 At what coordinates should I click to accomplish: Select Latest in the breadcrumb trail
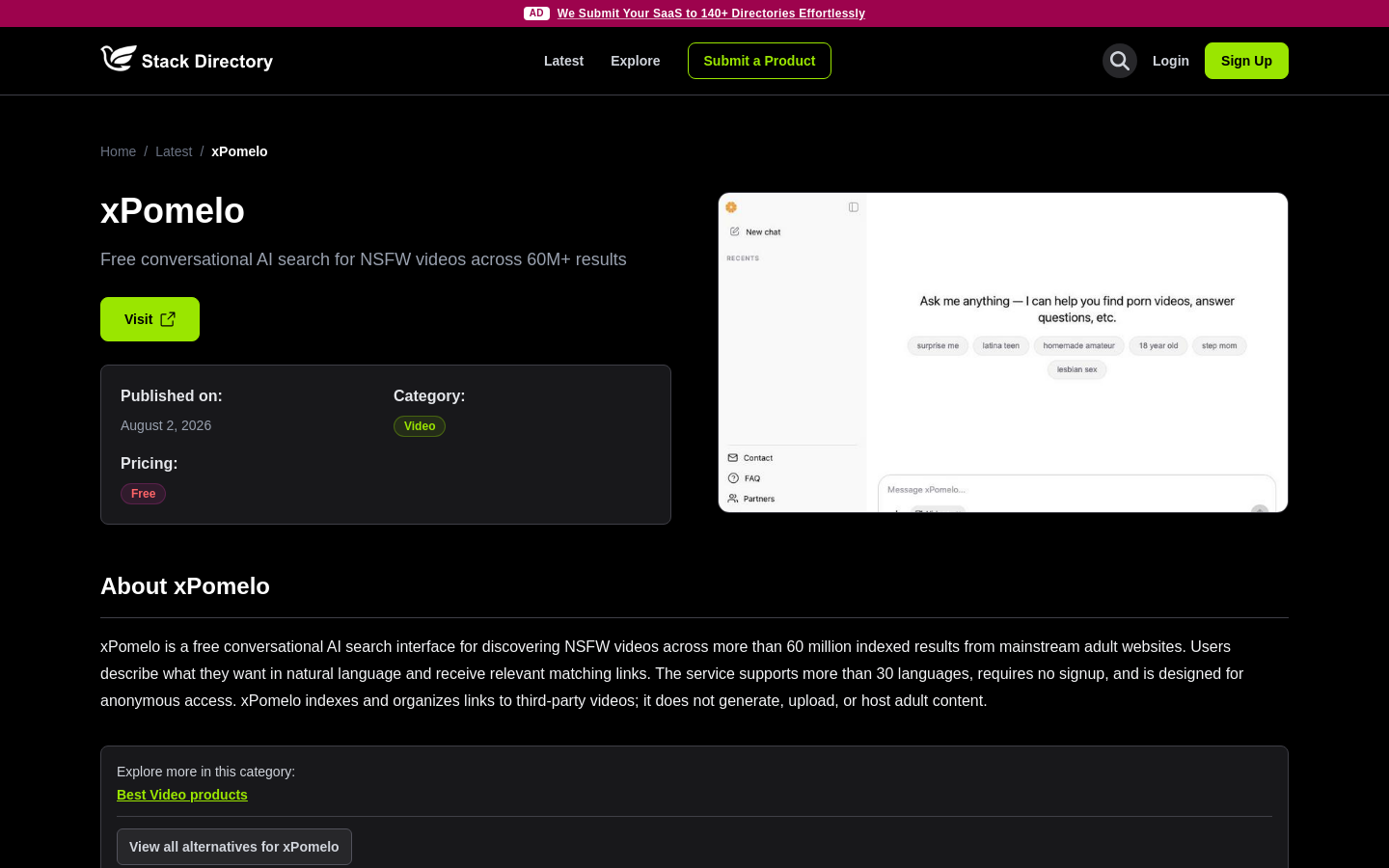174,151
